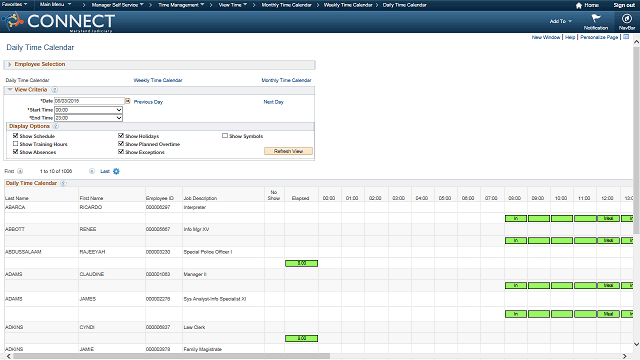Image resolution: width=640 pixels, height=360 pixels.
Task: Toggle Show Schedule checkbox
Action: click(x=16, y=136)
